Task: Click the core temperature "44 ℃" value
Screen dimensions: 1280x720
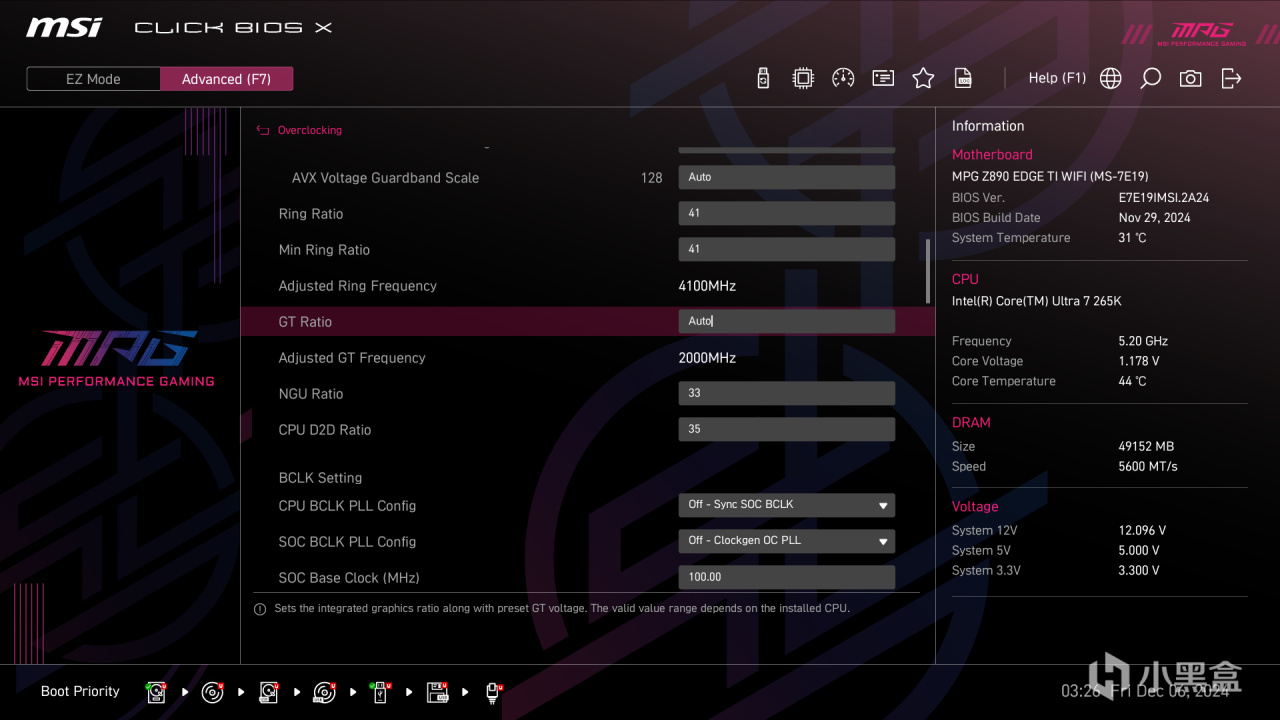Action: 1132,381
